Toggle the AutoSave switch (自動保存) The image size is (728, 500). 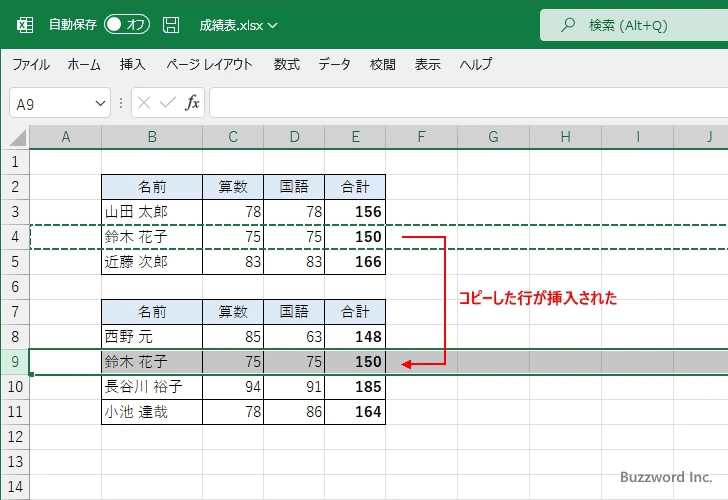tap(127, 24)
